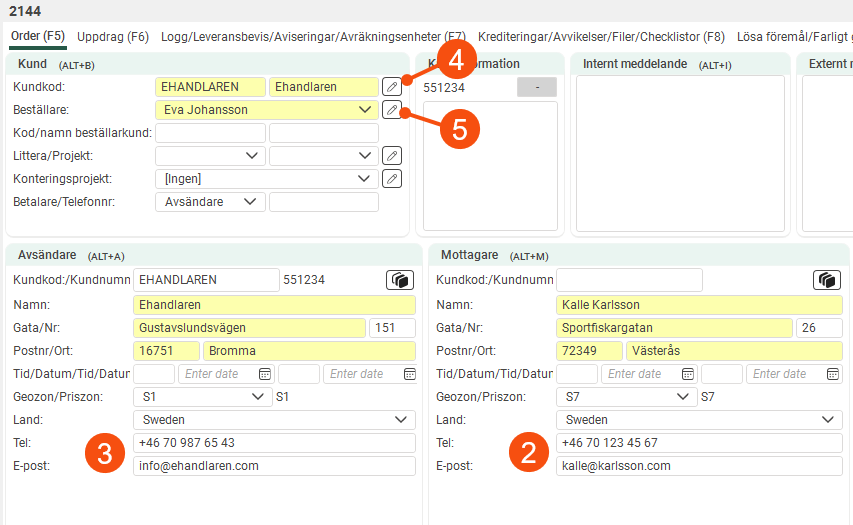The height and width of the screenshot is (525, 853).
Task: Open calendar for second Mottagare date field
Action: click(x=832, y=374)
